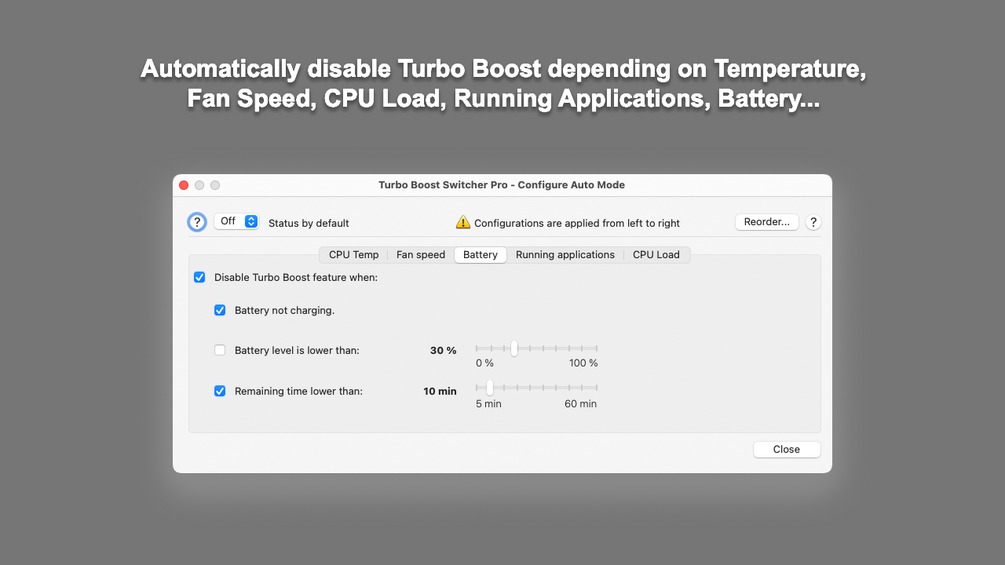Click the yellow warning triangle icon
Image resolution: width=1005 pixels, height=565 pixels.
(463, 222)
